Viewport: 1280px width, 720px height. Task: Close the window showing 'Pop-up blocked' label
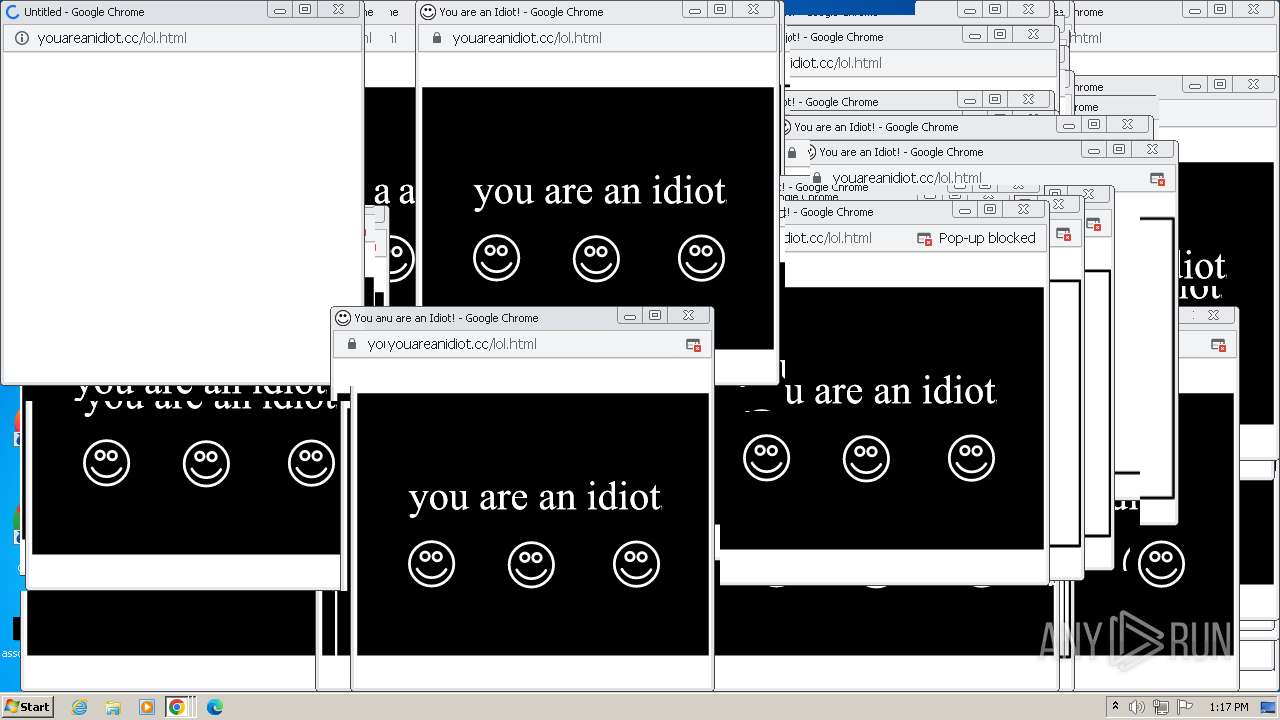[1023, 210]
